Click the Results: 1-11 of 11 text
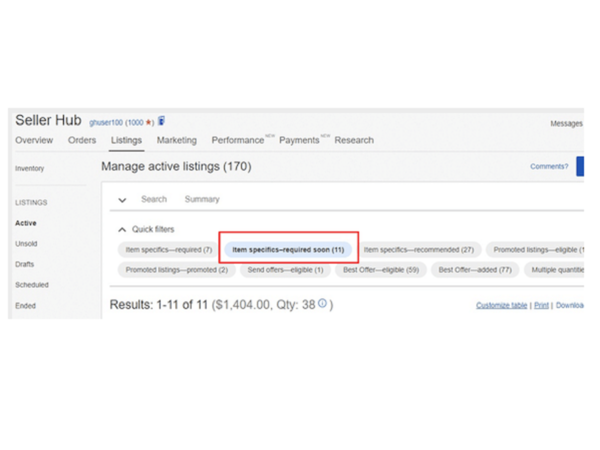 [x=158, y=305]
